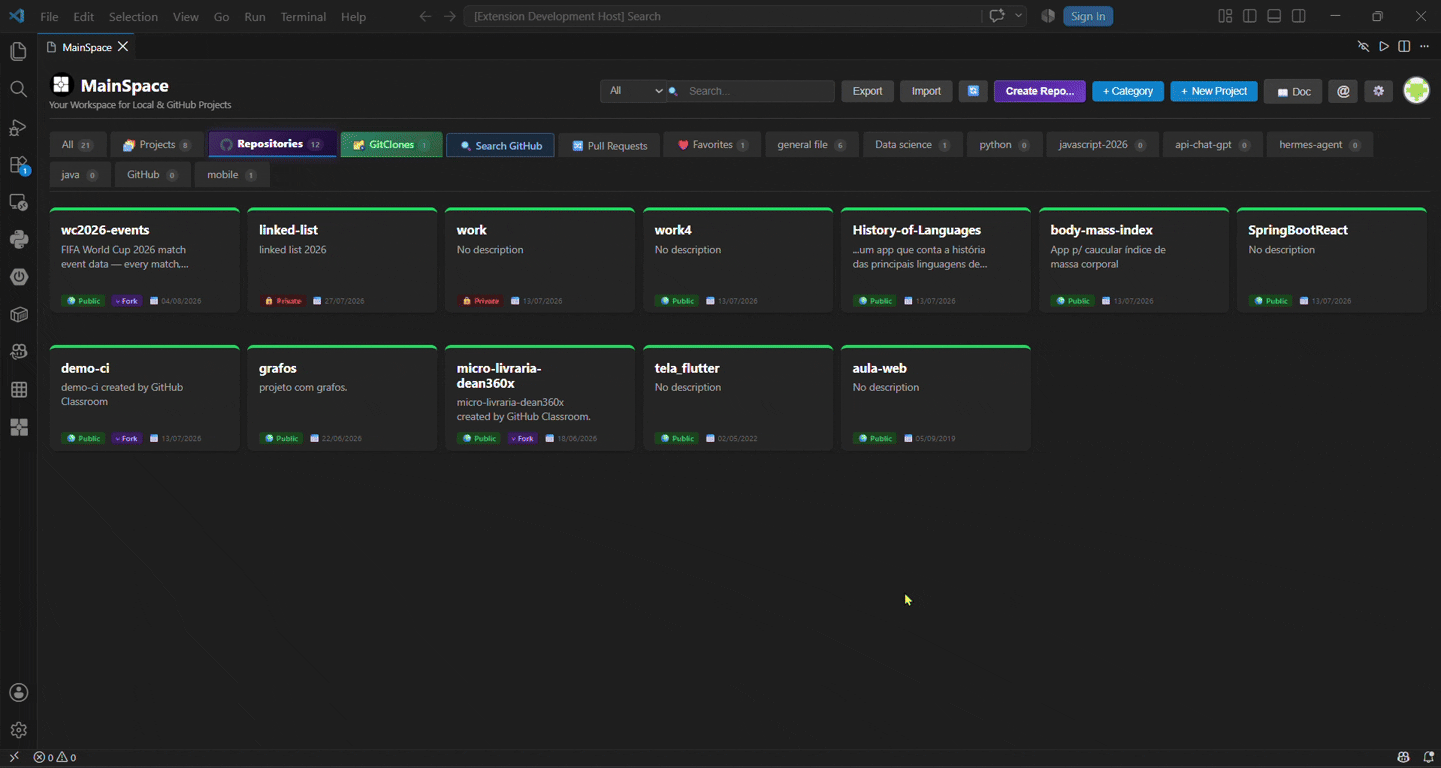Click the Create Repo... button
Viewport: 1441px width, 768px height.
pos(1039,91)
